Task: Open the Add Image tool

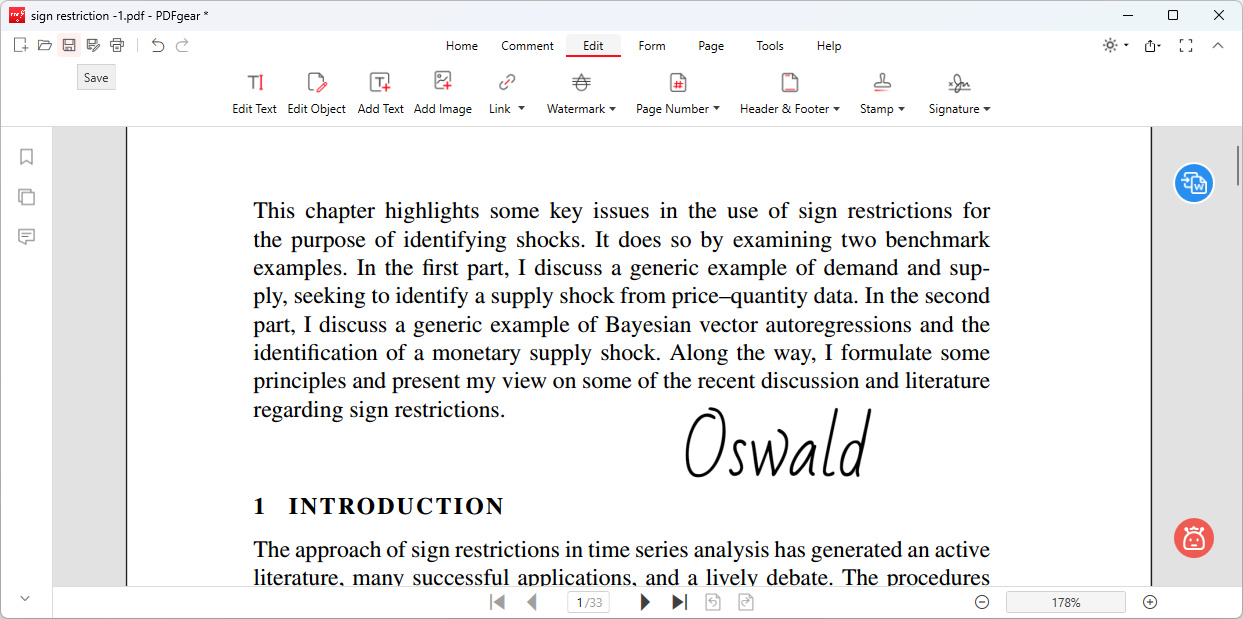Action: pyautogui.click(x=443, y=91)
